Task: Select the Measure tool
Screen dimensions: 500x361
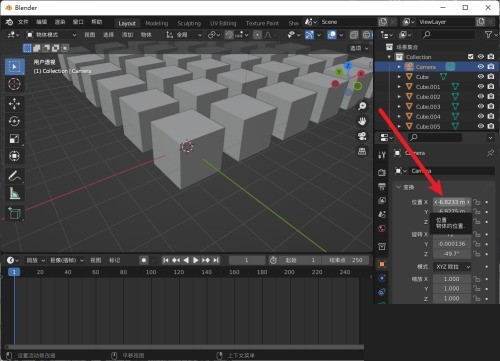Action: 14,193
